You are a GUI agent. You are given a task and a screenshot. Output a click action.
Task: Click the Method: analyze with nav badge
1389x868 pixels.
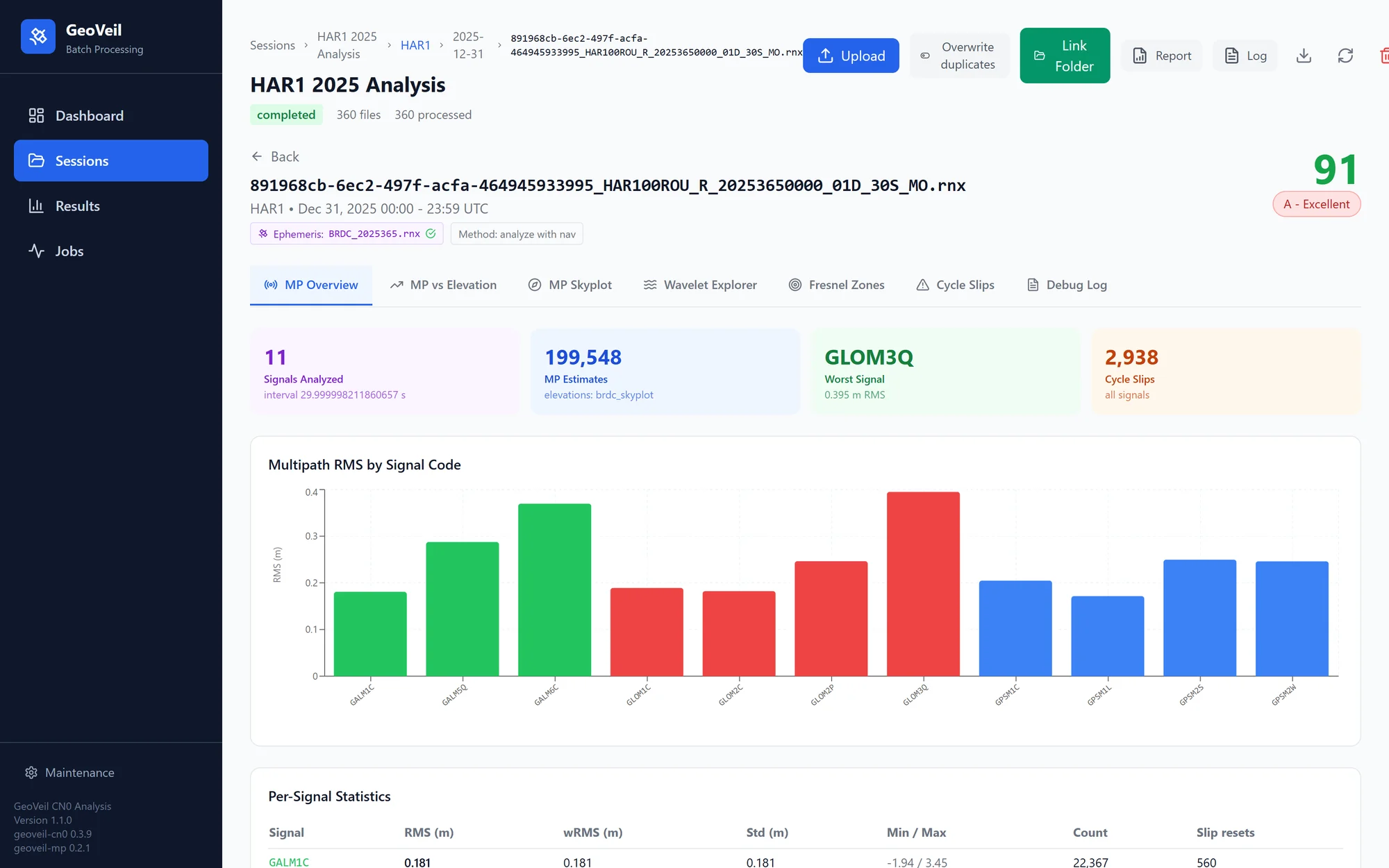tap(517, 234)
